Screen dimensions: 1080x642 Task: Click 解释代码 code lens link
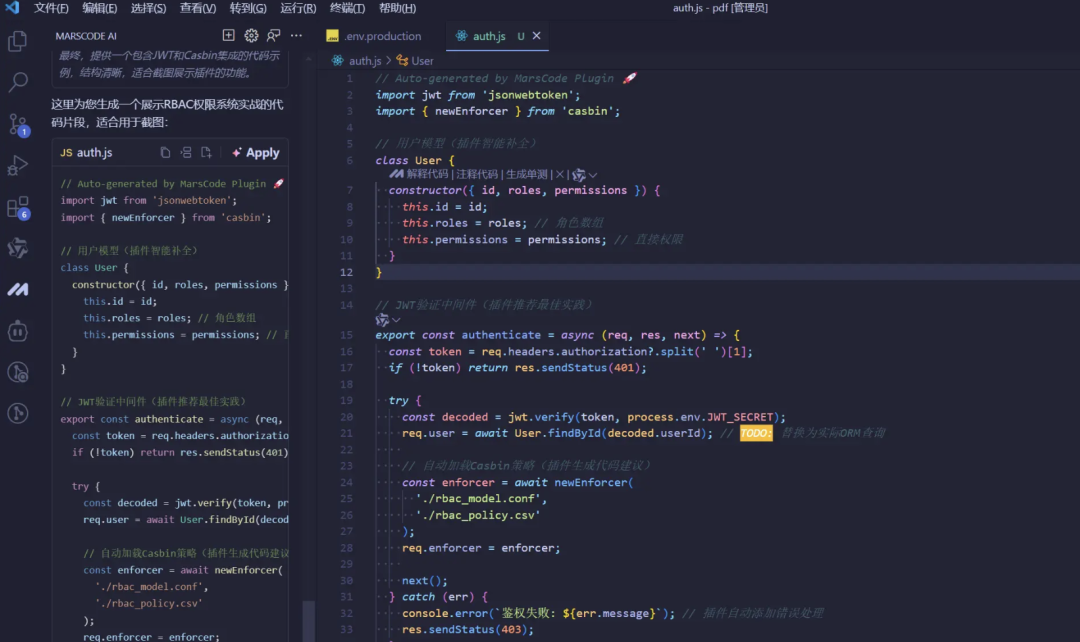pyautogui.click(x=427, y=174)
